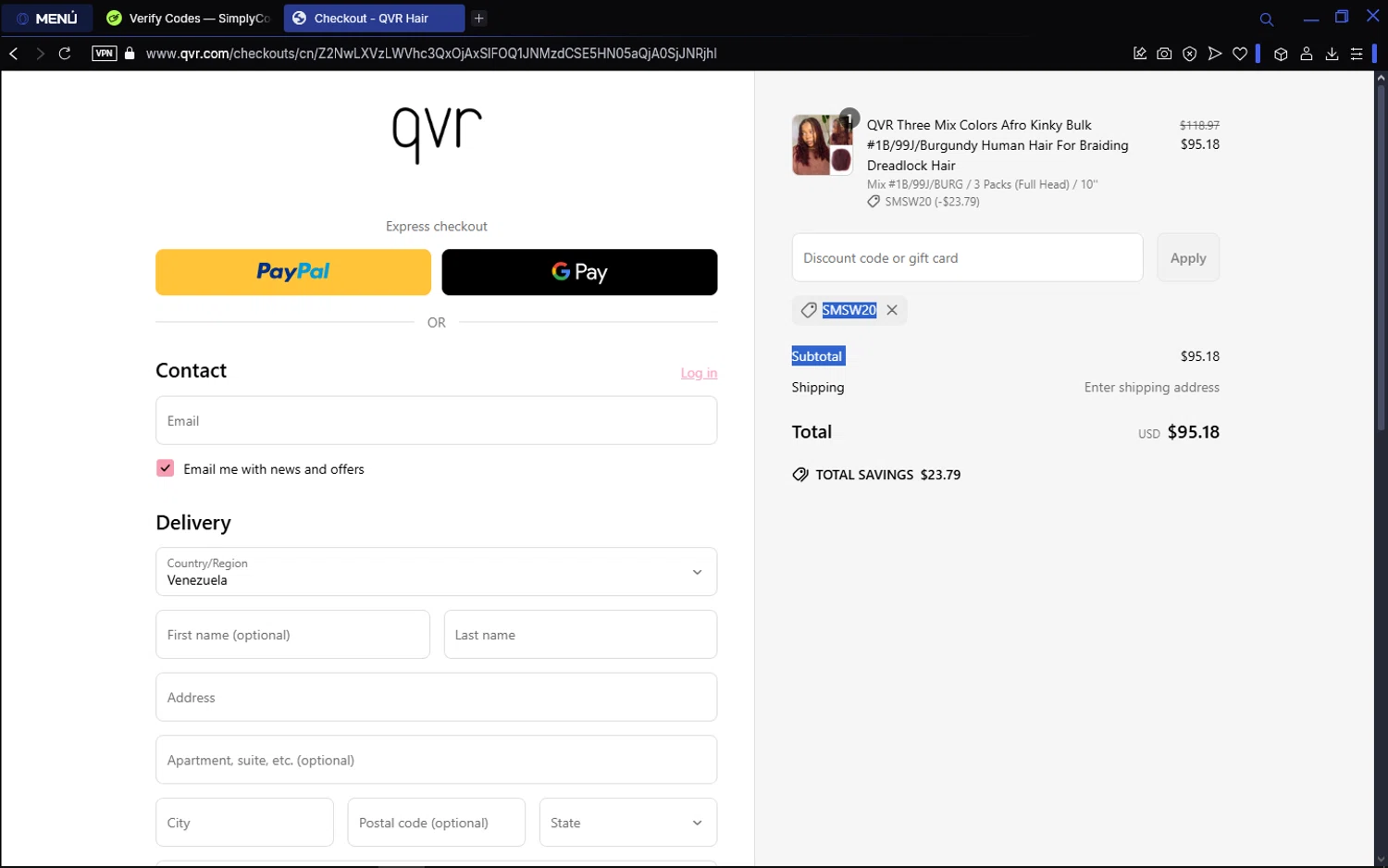
Task: Click the SMSW20 discount tag icon
Action: [809, 310]
